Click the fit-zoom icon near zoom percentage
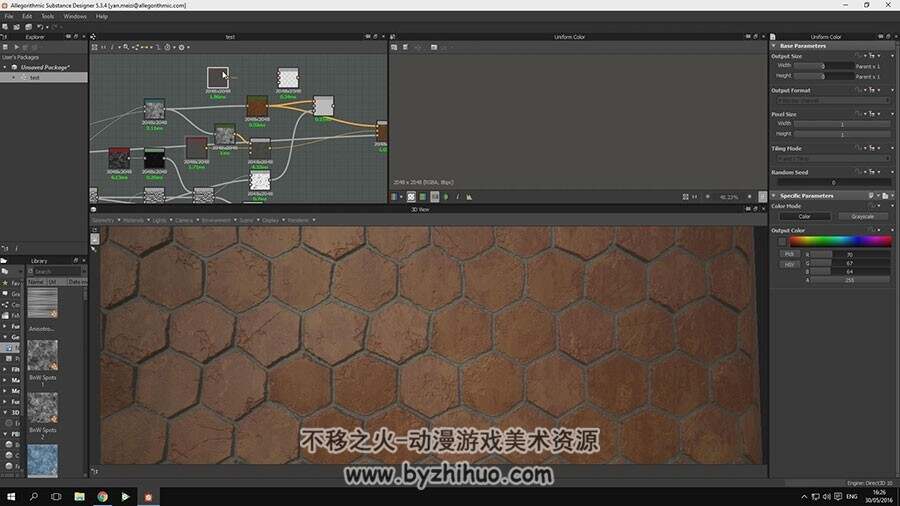Viewport: 900px width, 506px height. click(x=685, y=197)
